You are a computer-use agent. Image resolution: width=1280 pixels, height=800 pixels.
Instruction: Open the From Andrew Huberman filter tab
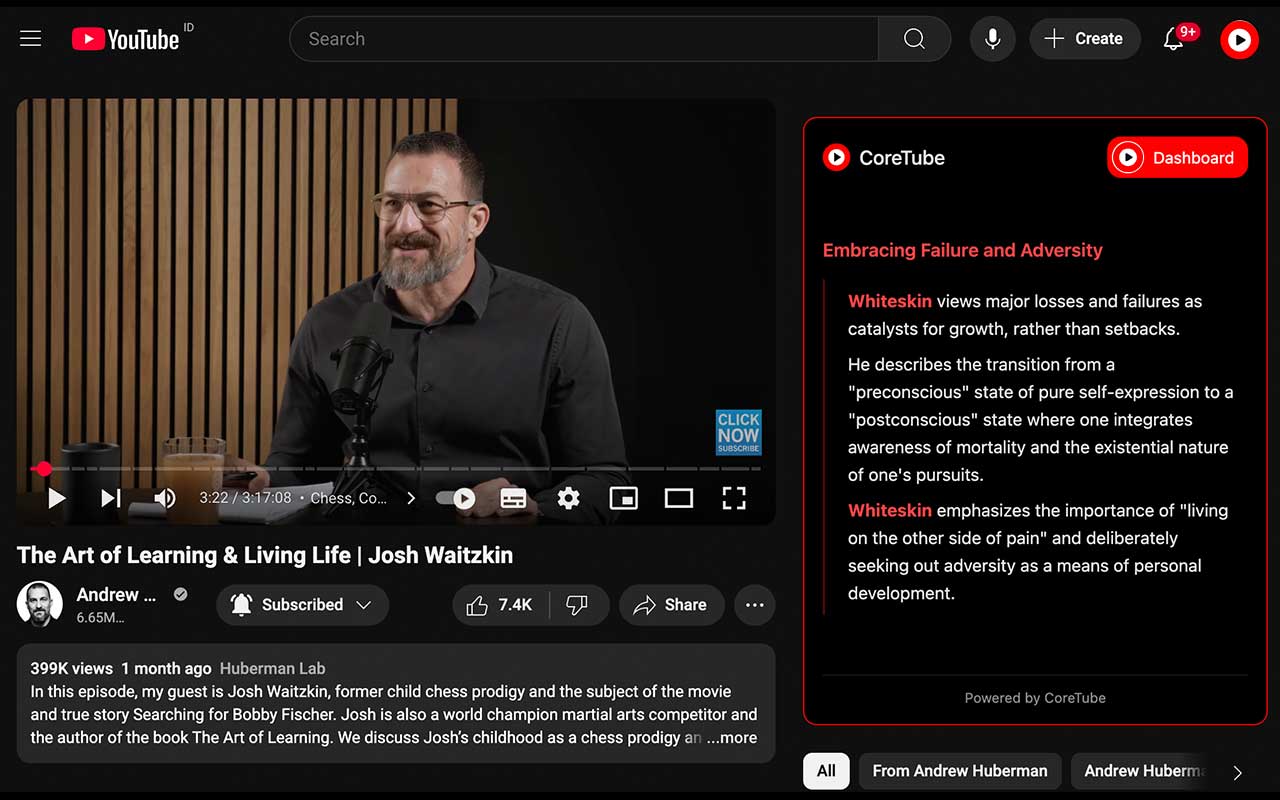click(x=959, y=770)
